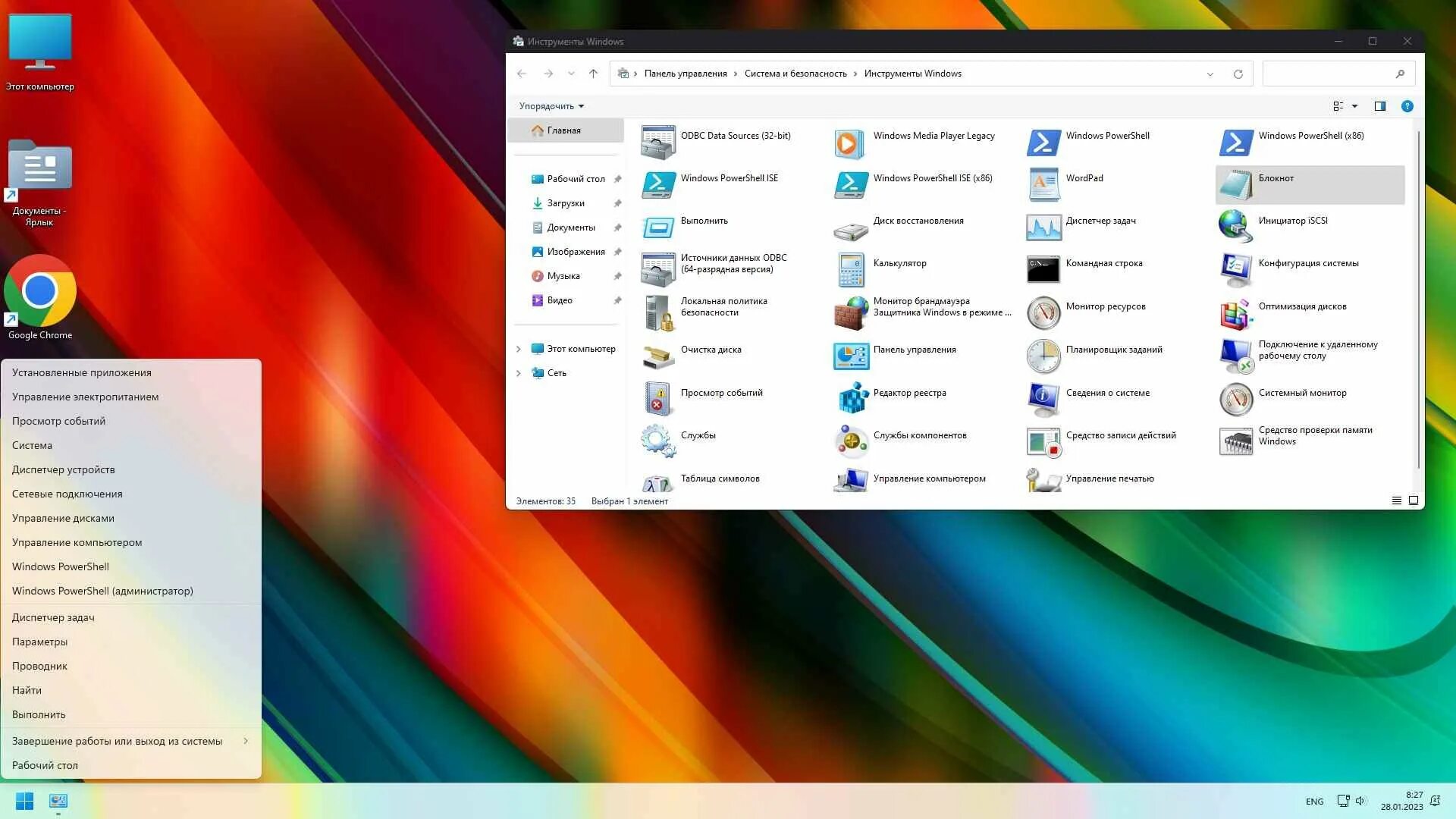Click the Back navigation arrow
This screenshot has width=1456, height=819.
522,74
